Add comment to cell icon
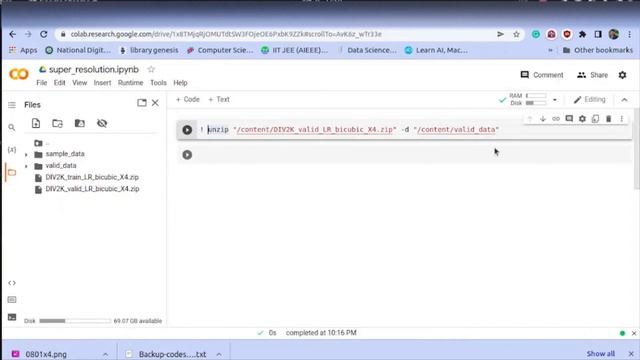This screenshot has height=360, width=640. click(569, 119)
